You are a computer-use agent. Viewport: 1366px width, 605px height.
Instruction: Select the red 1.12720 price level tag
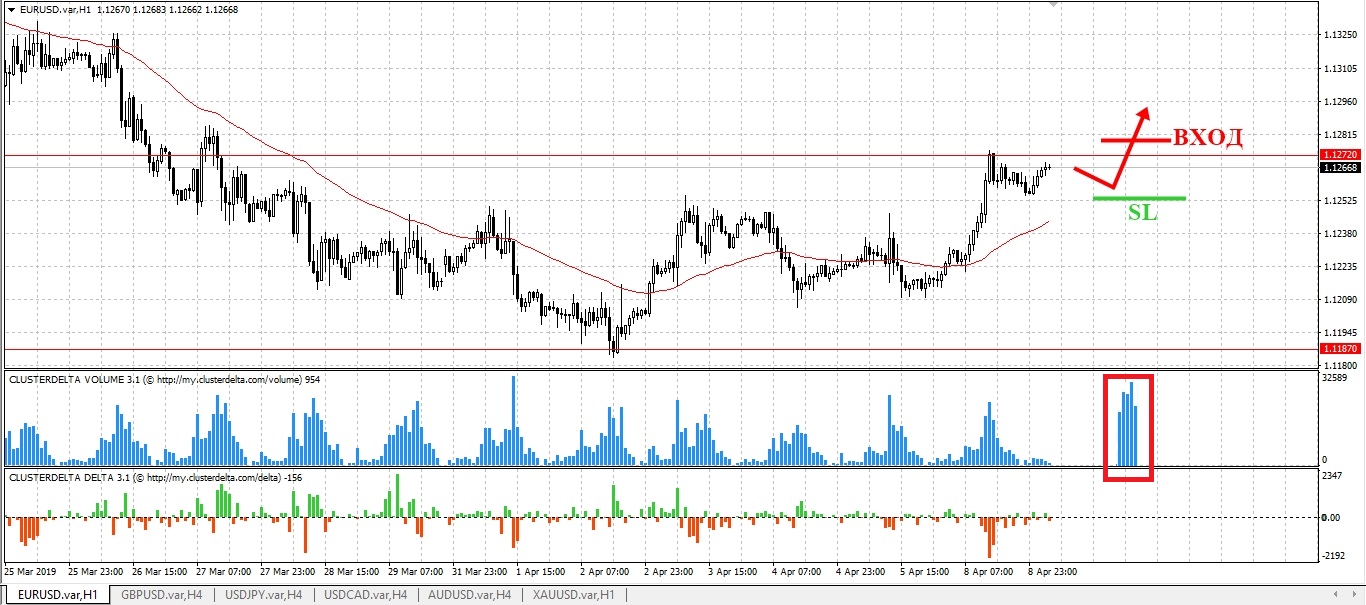[1338, 155]
